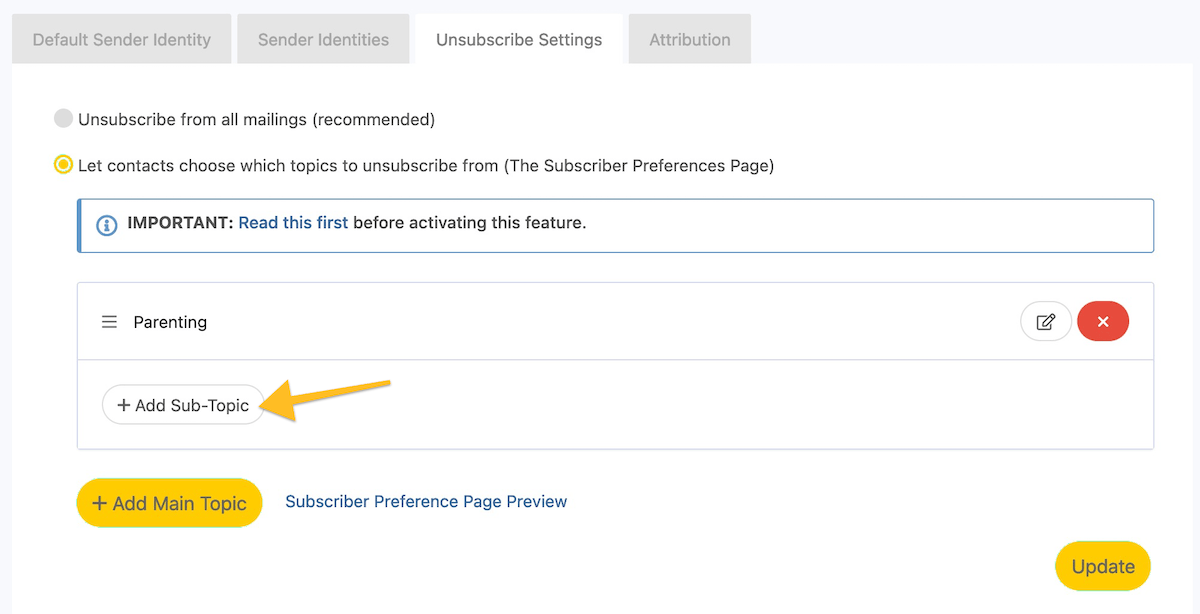Click the plus icon in Add Main Topic
The image size is (1200, 614).
(100, 502)
